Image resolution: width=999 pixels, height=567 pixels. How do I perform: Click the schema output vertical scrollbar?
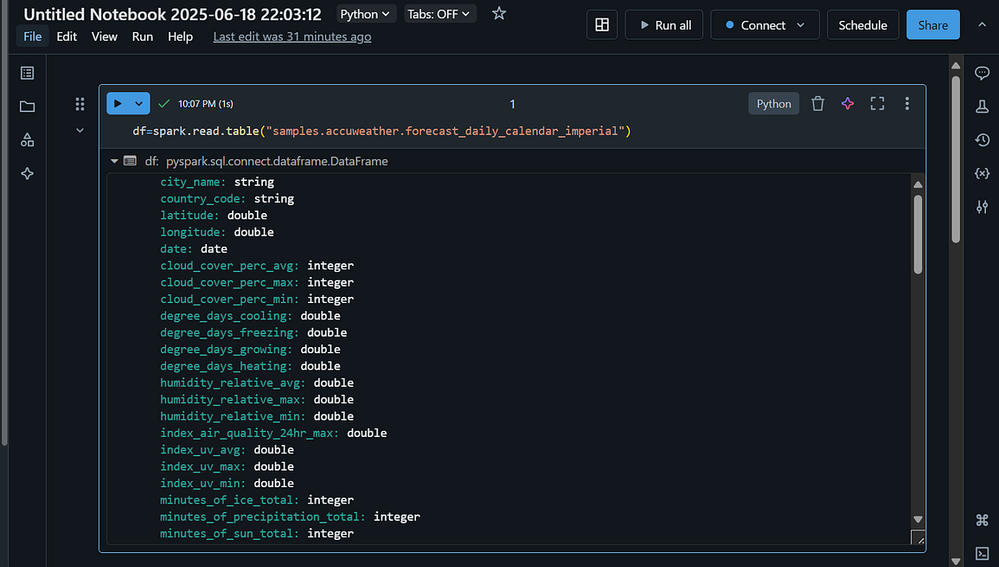click(x=917, y=235)
